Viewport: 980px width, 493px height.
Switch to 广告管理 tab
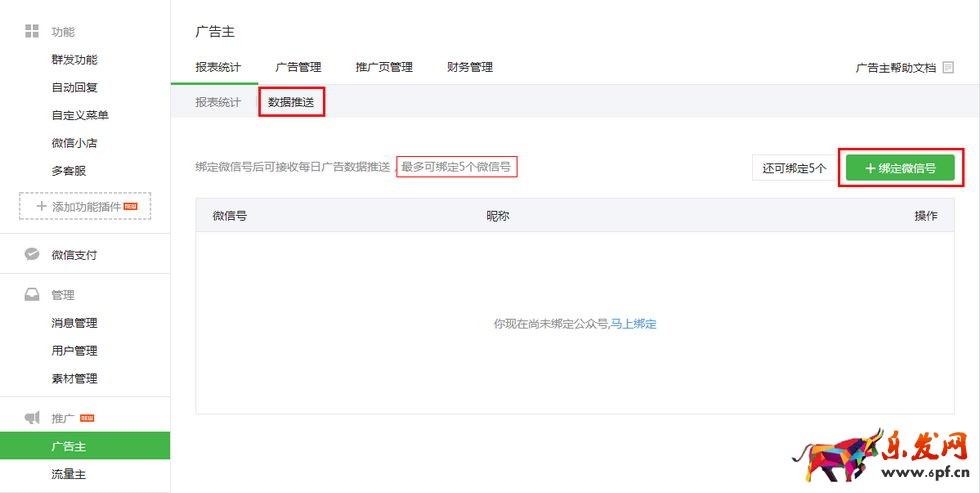pyautogui.click(x=298, y=67)
